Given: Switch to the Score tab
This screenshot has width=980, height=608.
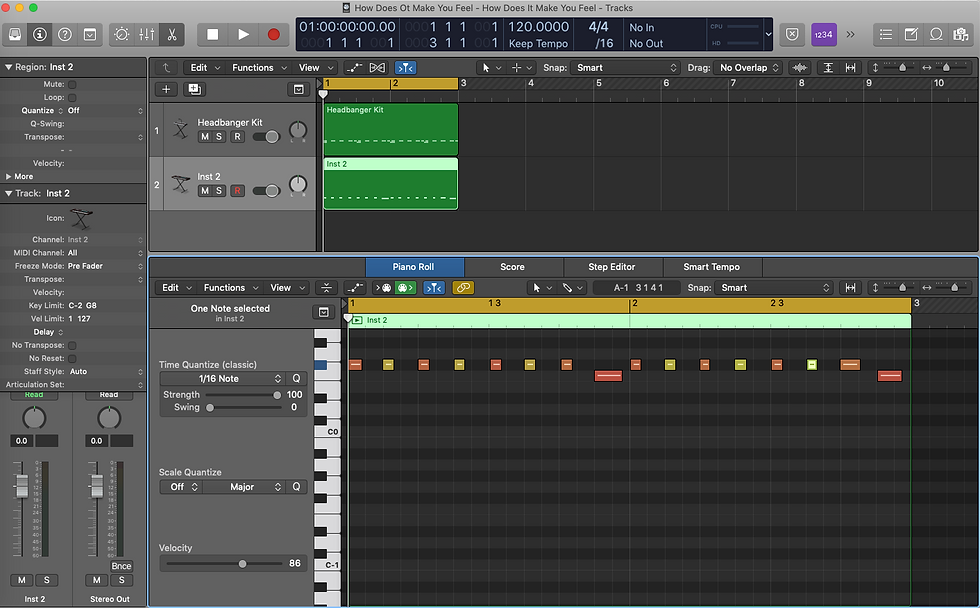Looking at the screenshot, I should pos(512,267).
